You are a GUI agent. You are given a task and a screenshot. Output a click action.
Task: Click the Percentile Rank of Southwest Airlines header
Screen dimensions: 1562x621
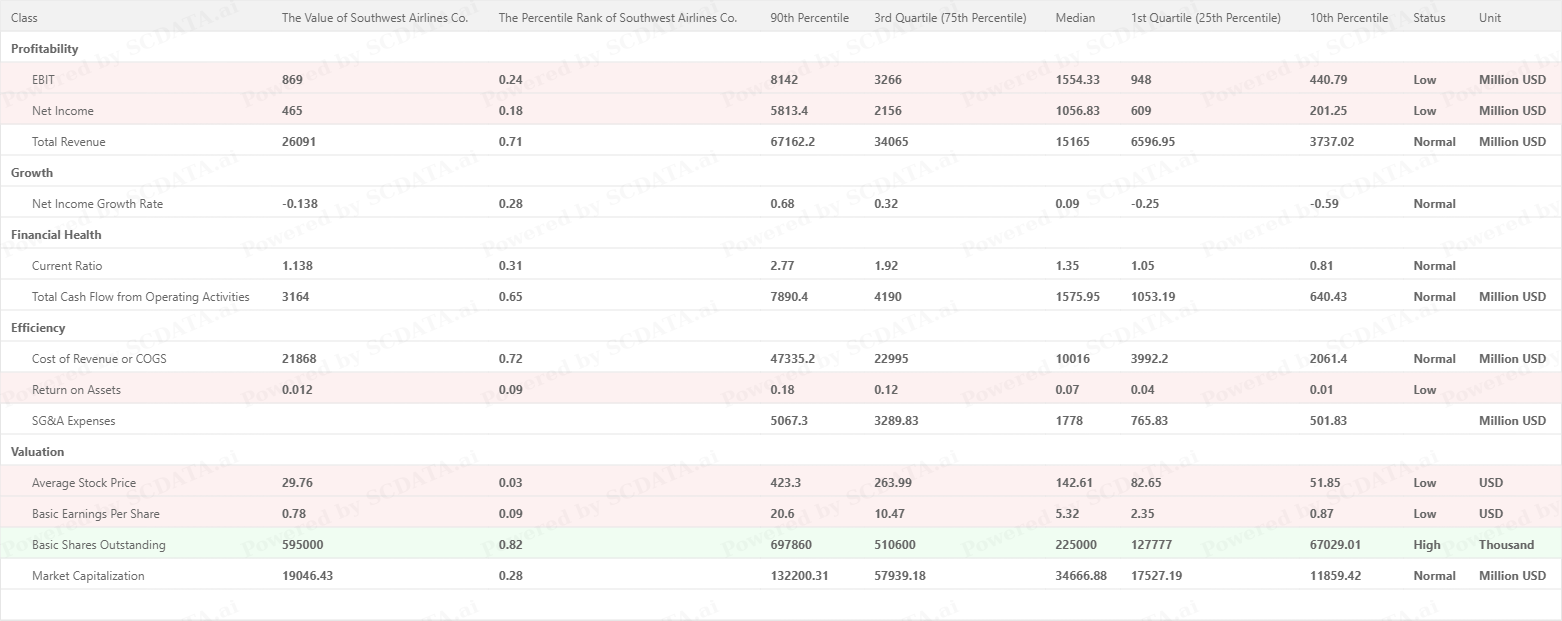[x=618, y=18]
